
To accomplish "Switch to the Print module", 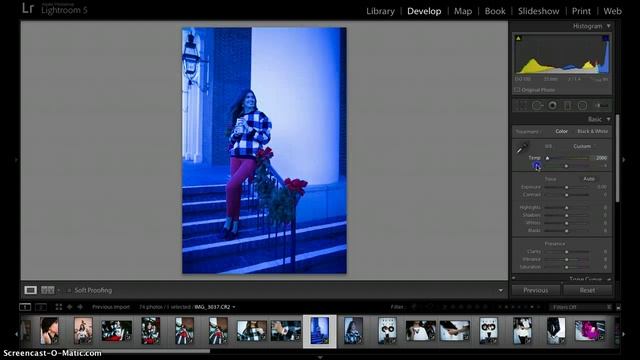I will click(x=581, y=11).
